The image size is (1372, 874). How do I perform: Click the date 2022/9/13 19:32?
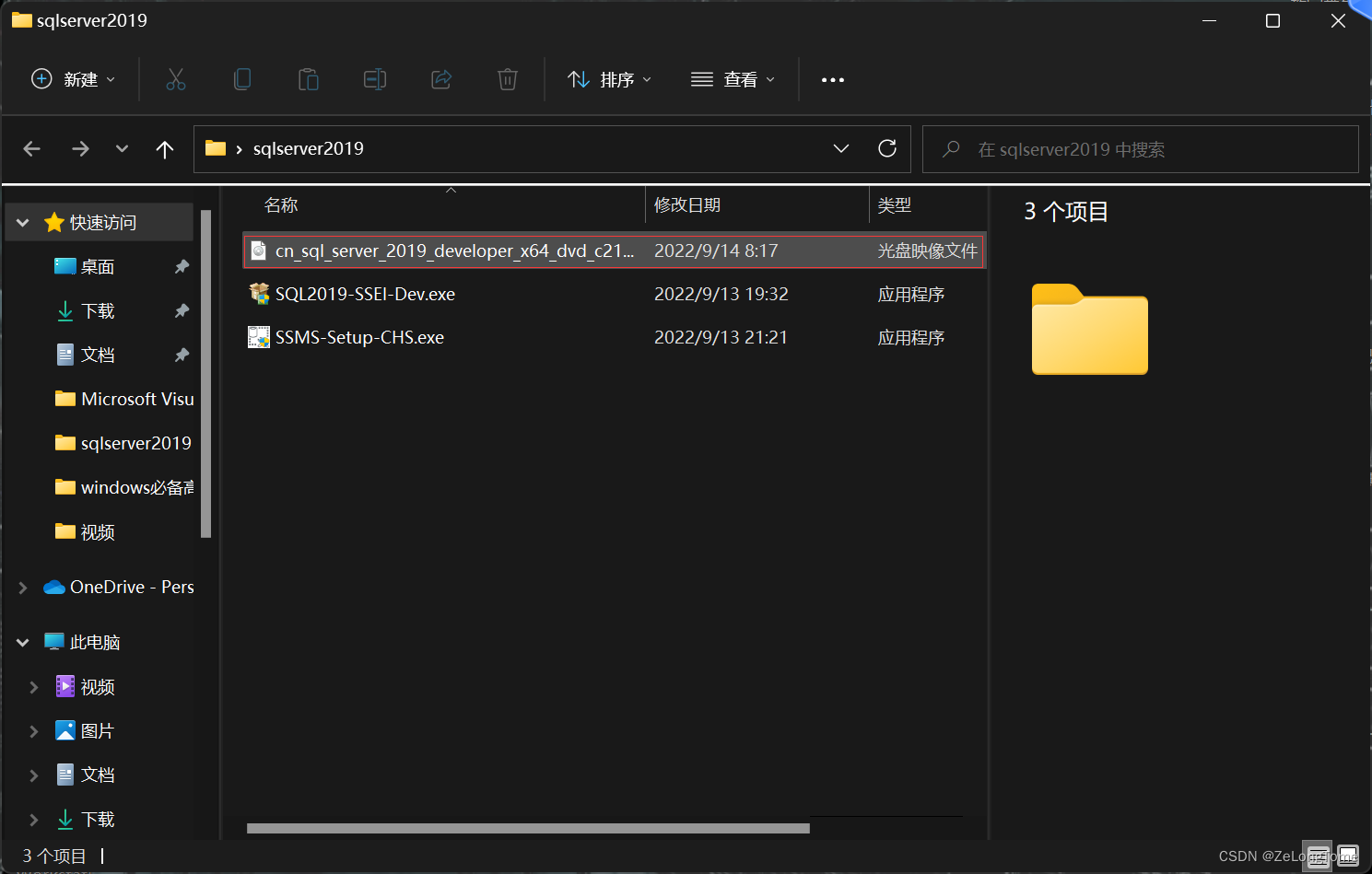click(721, 294)
